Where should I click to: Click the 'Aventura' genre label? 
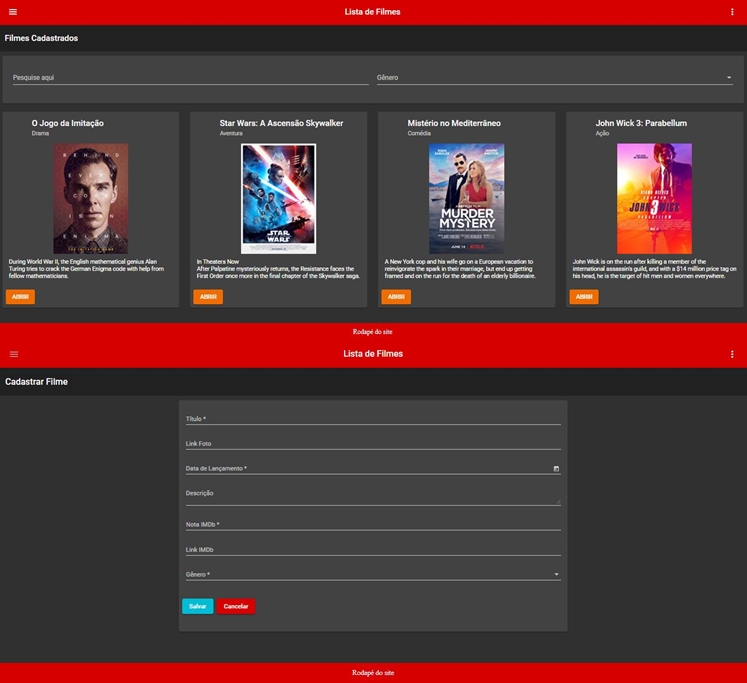coord(231,133)
